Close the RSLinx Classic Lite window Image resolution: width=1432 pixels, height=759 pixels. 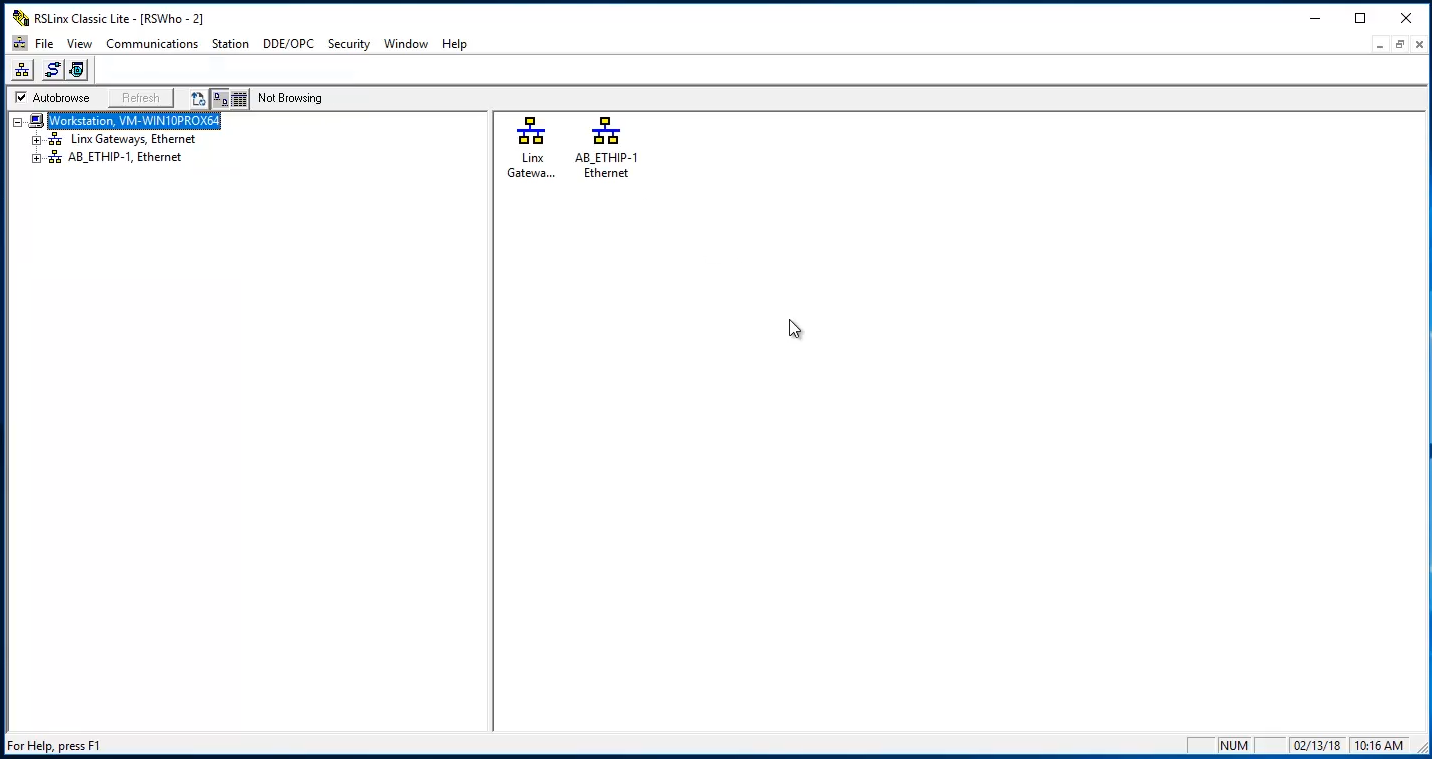tap(1406, 18)
